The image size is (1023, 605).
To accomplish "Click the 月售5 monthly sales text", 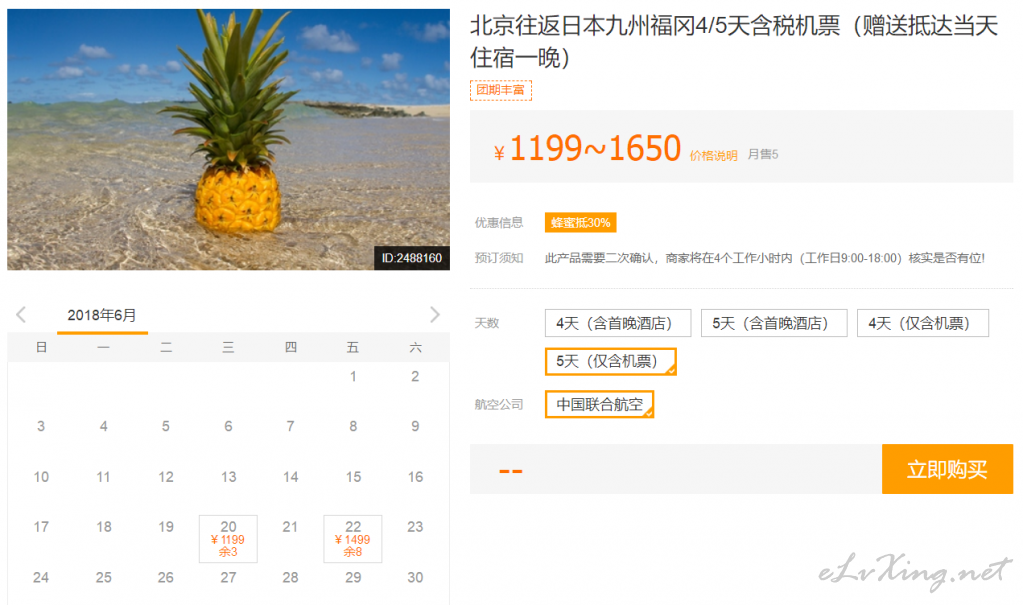I will 763,155.
